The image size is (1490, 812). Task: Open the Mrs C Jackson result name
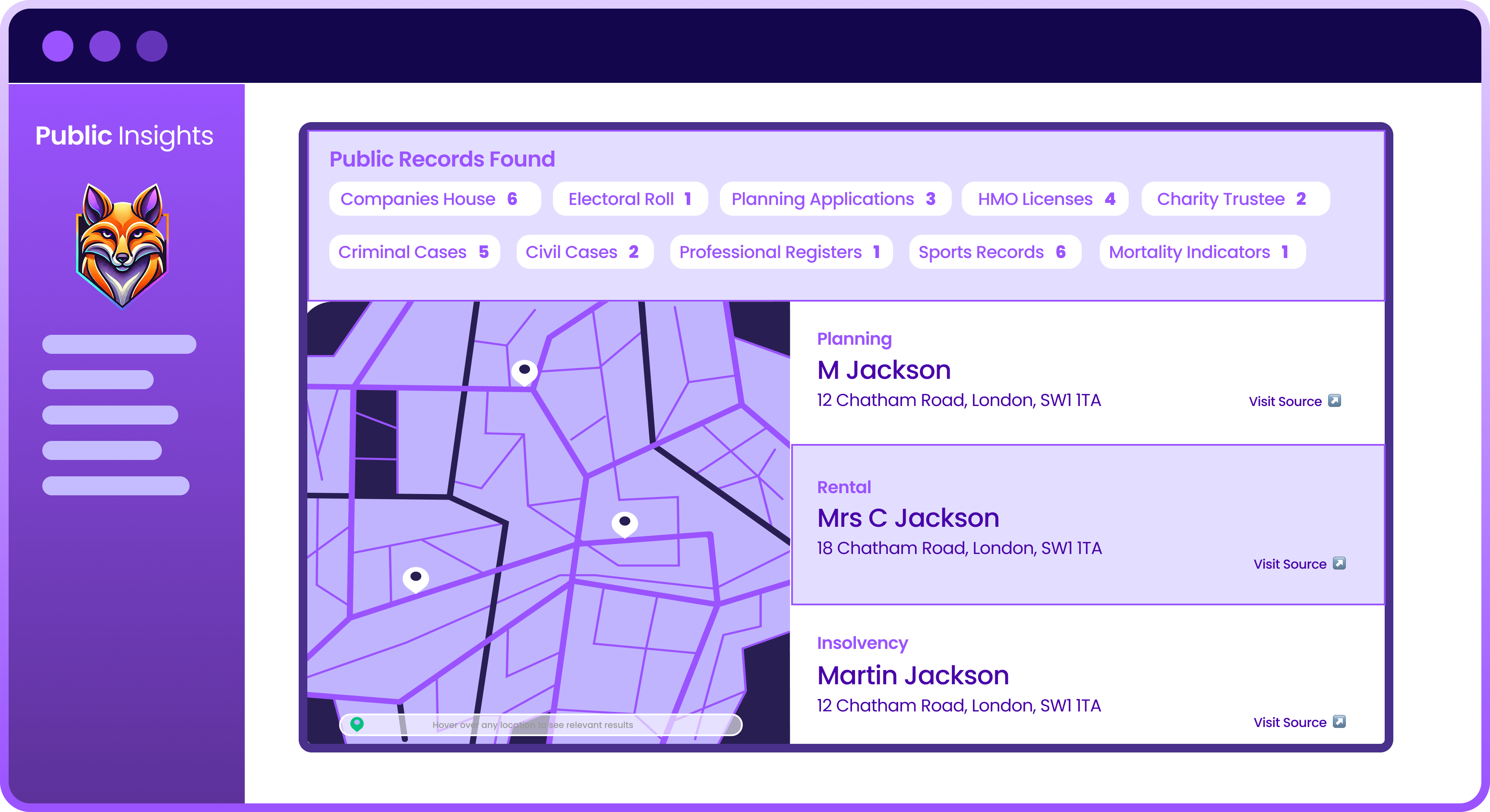(x=908, y=518)
